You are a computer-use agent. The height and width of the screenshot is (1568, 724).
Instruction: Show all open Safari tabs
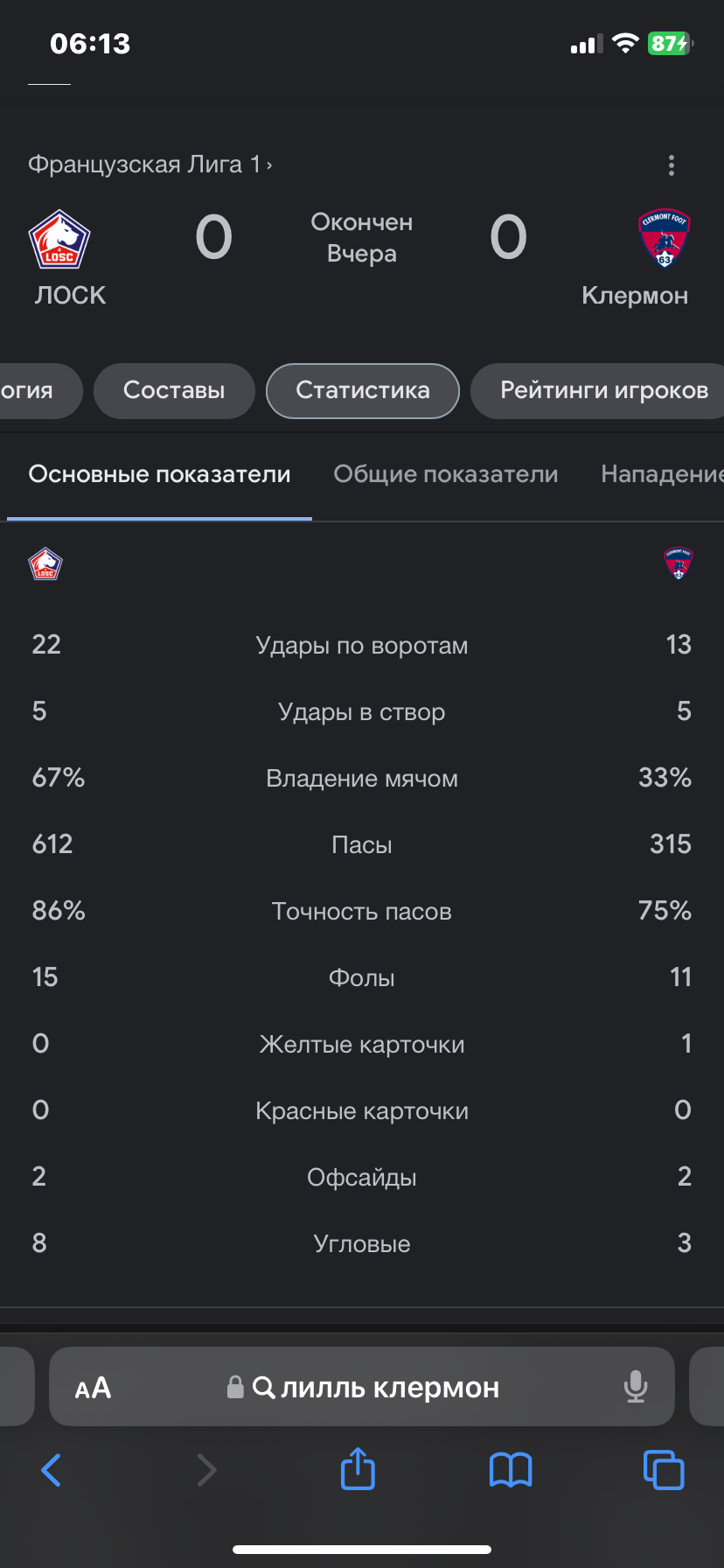(x=664, y=1470)
